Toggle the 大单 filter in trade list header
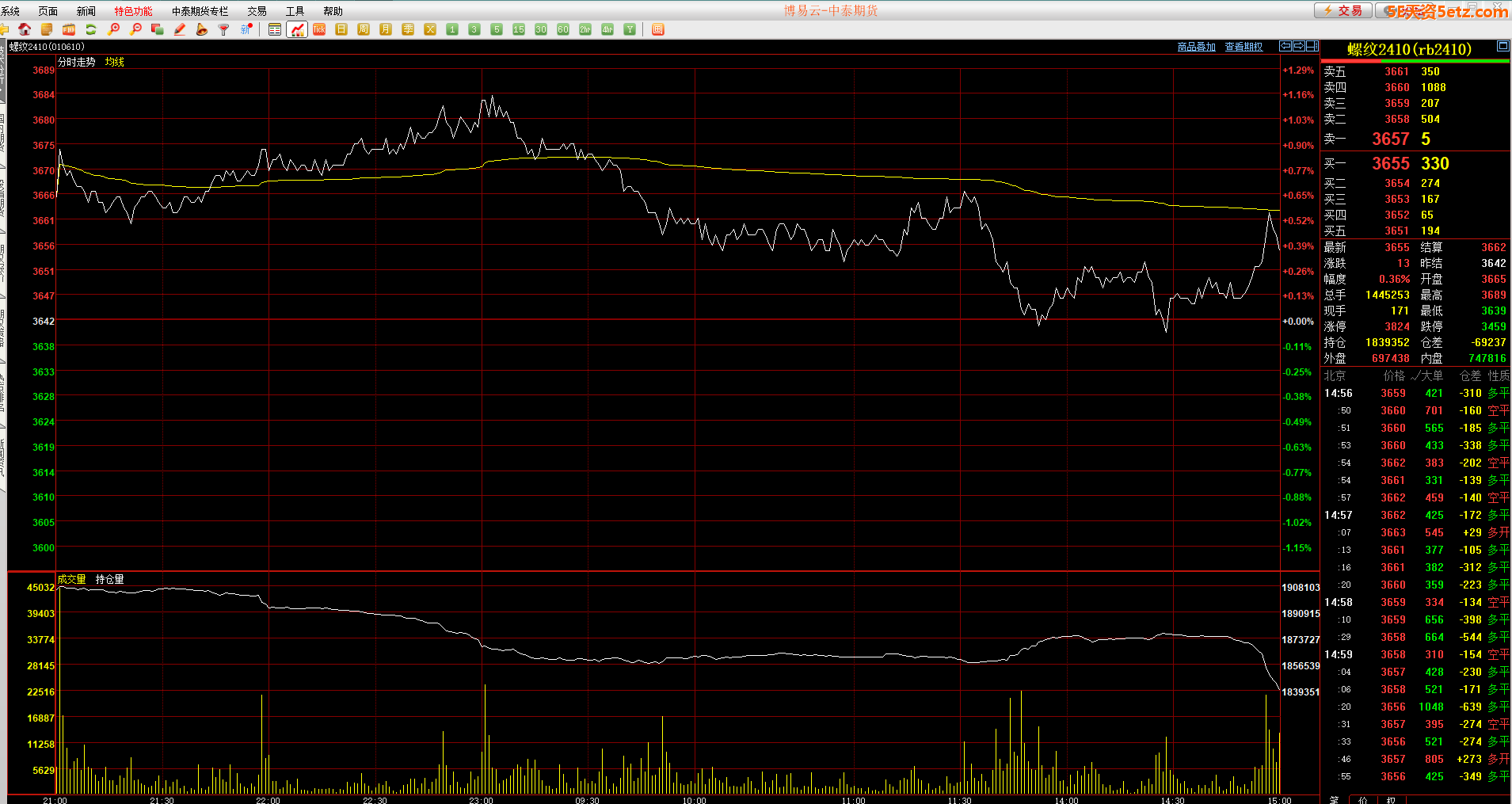Screen dimensions: 1512x804 (1427, 375)
